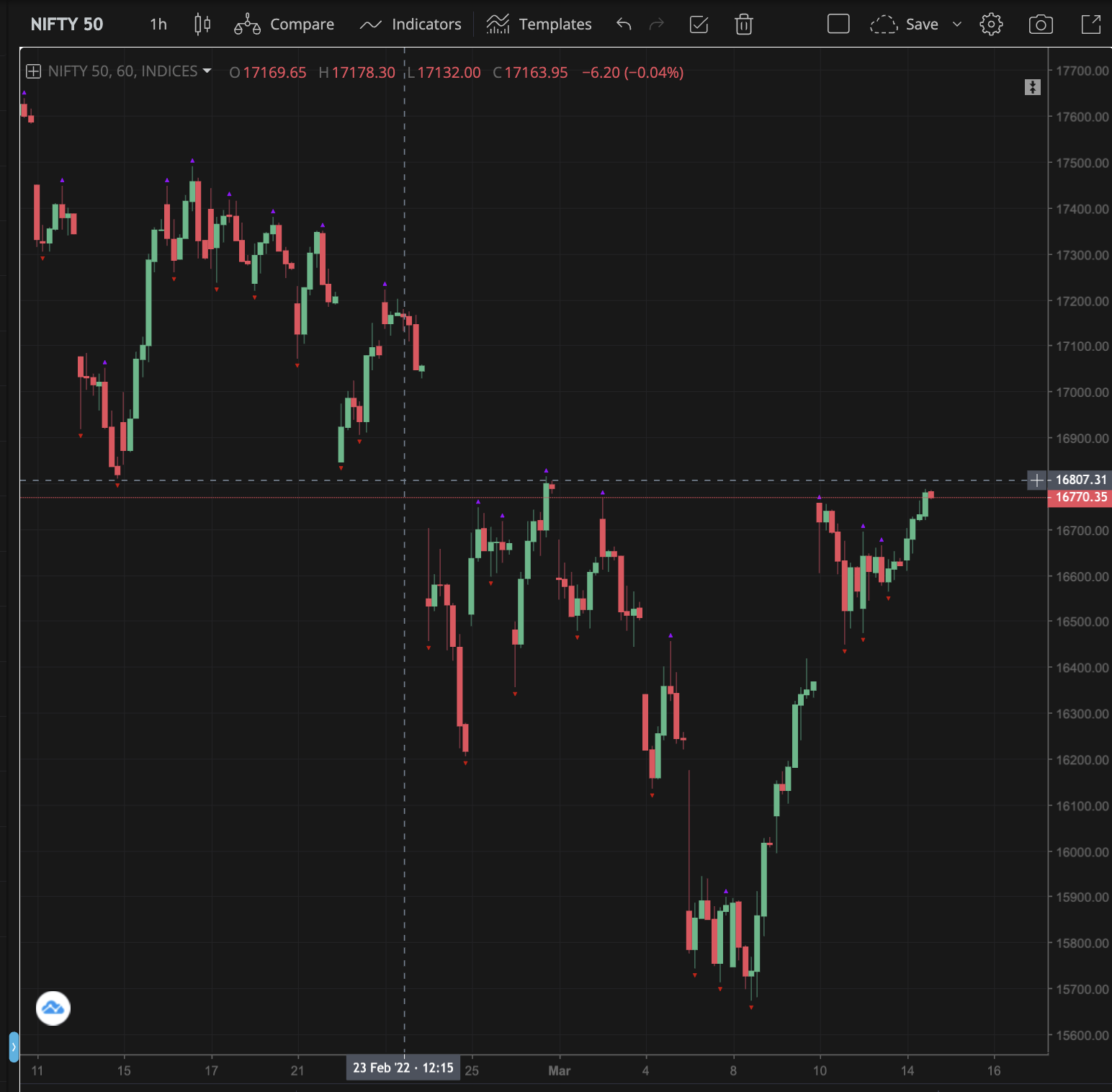This screenshot has width=1112, height=1092.
Task: Click the checkmark box toolbar icon
Action: [699, 24]
